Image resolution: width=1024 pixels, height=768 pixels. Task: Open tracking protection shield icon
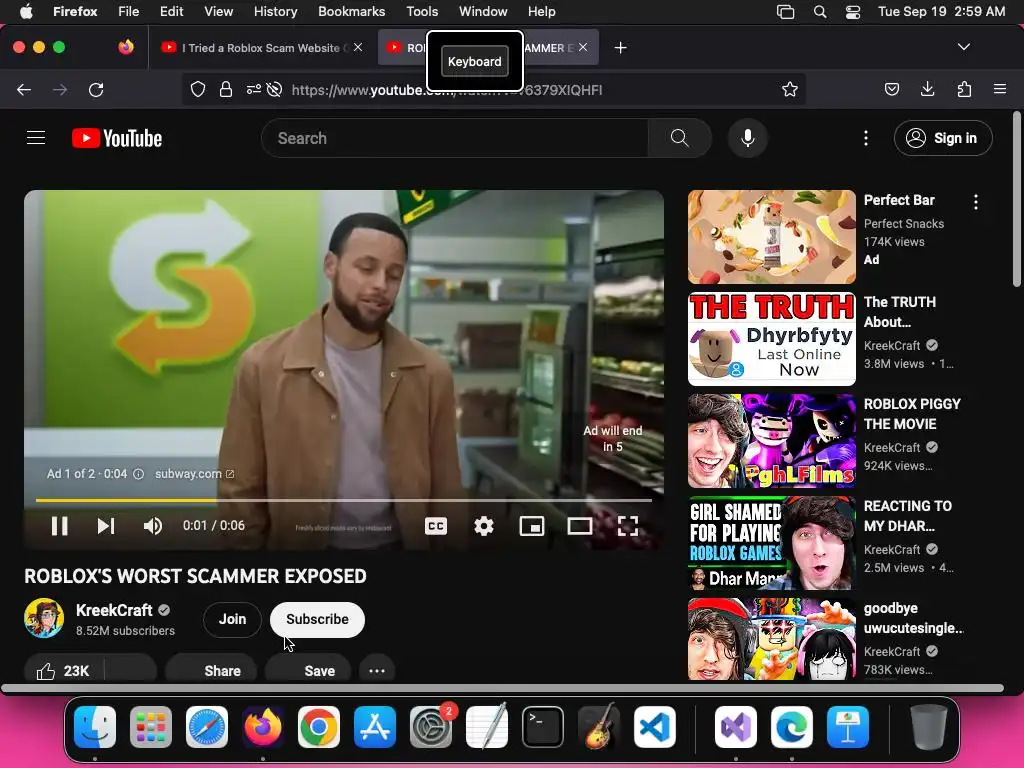coord(198,89)
